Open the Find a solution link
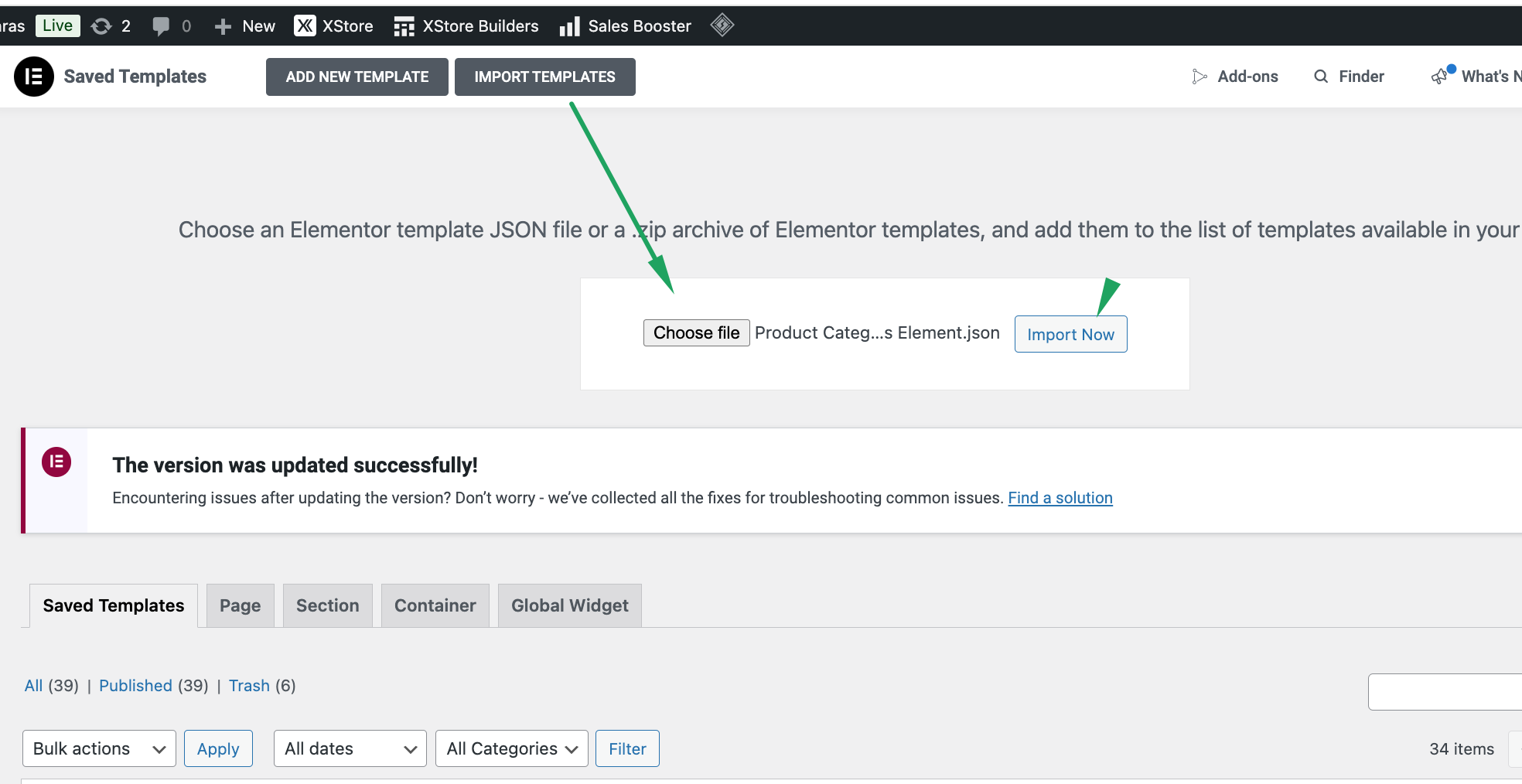 tap(1060, 498)
